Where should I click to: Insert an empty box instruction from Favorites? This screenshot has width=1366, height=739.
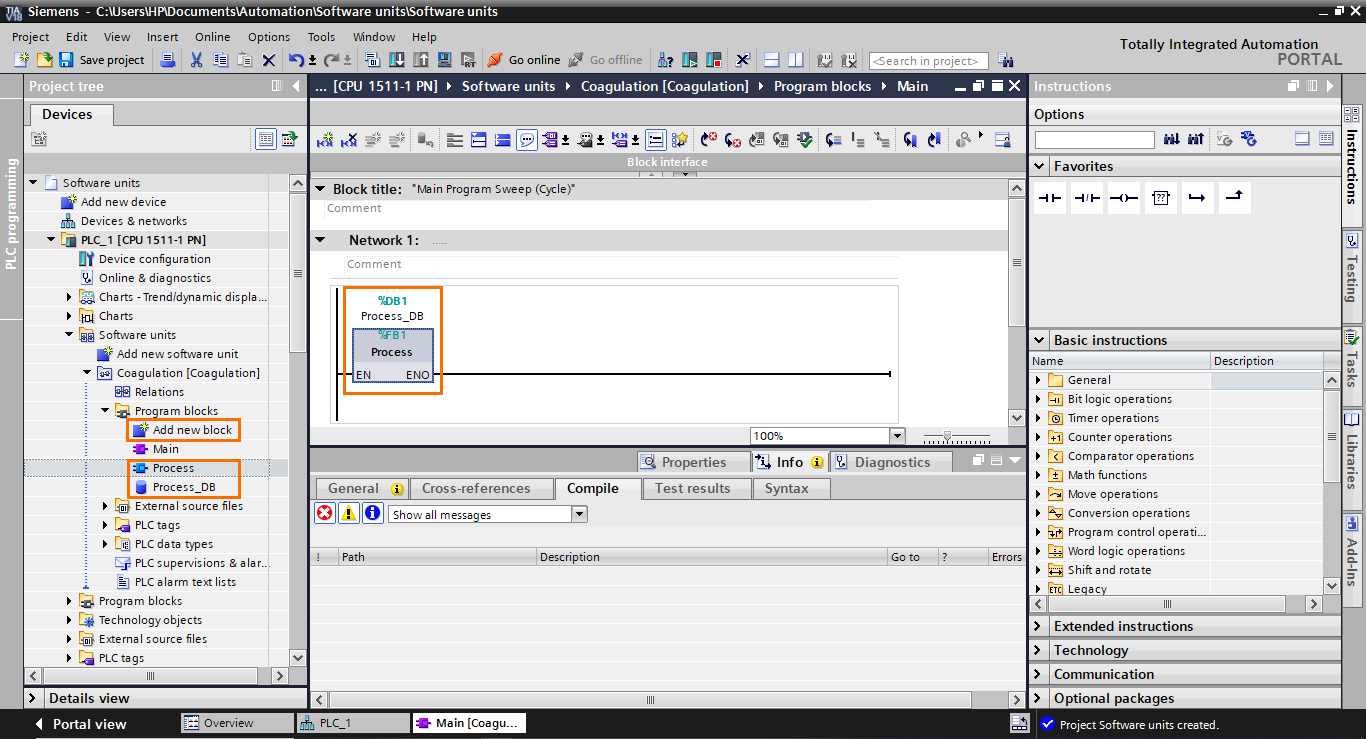1161,197
